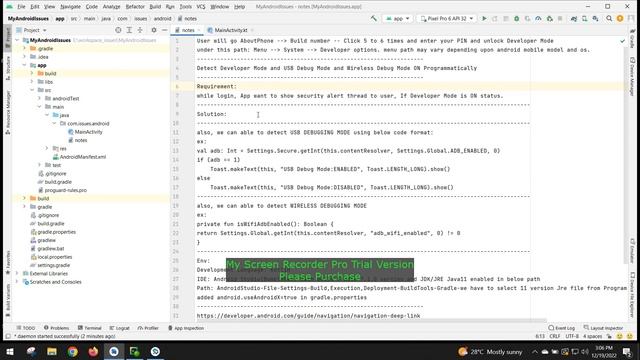Click the orange update notification icon

coord(620,18)
